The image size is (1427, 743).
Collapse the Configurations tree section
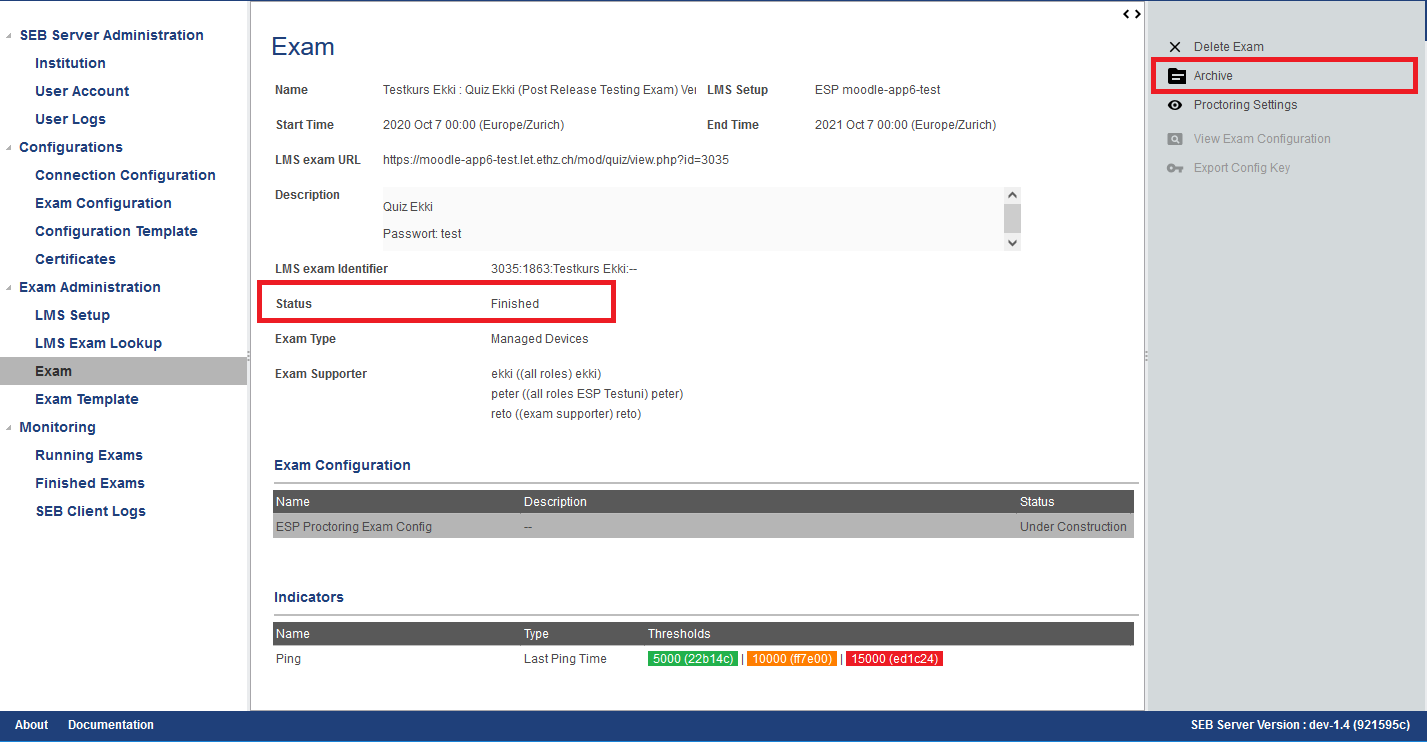(x=10, y=148)
